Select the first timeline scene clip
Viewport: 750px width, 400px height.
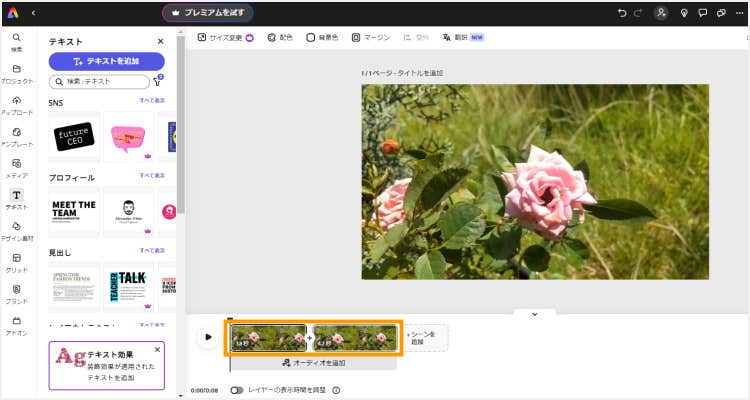[268, 338]
